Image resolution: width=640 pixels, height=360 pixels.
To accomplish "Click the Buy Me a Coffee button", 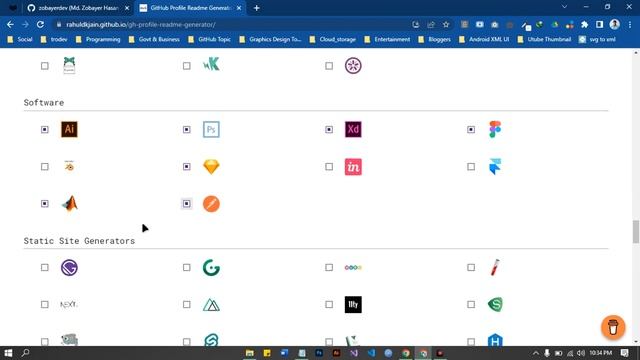I will click(x=613, y=327).
